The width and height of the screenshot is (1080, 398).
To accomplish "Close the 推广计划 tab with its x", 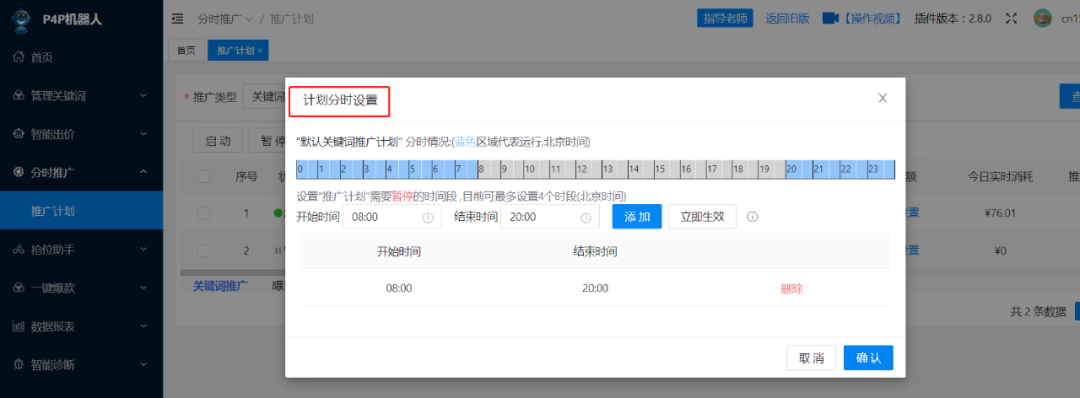I will pos(260,51).
